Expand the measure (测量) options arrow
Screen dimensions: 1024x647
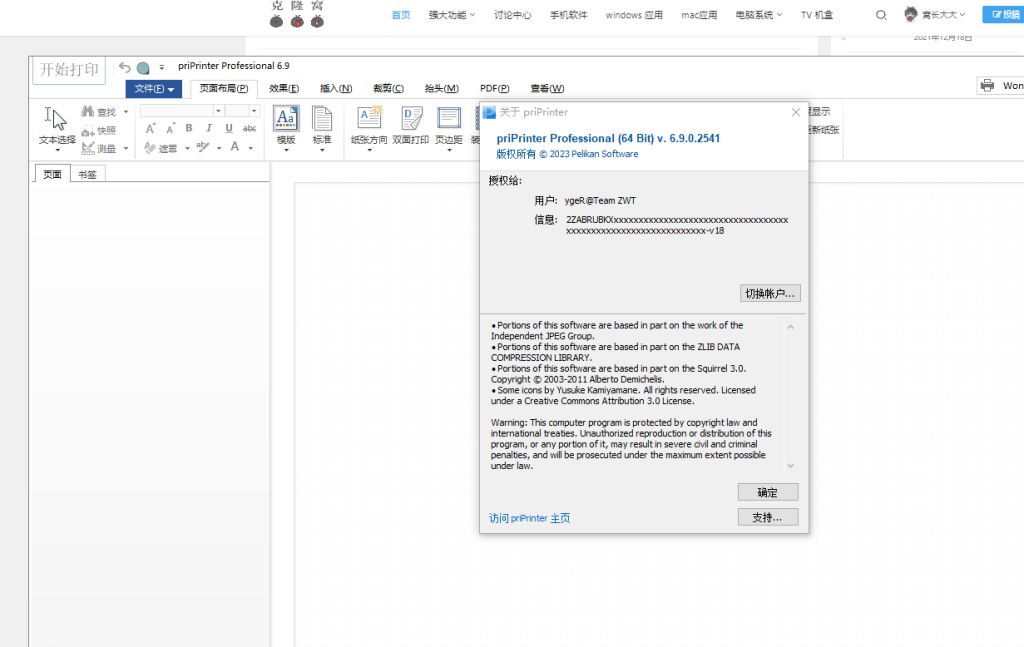126,149
